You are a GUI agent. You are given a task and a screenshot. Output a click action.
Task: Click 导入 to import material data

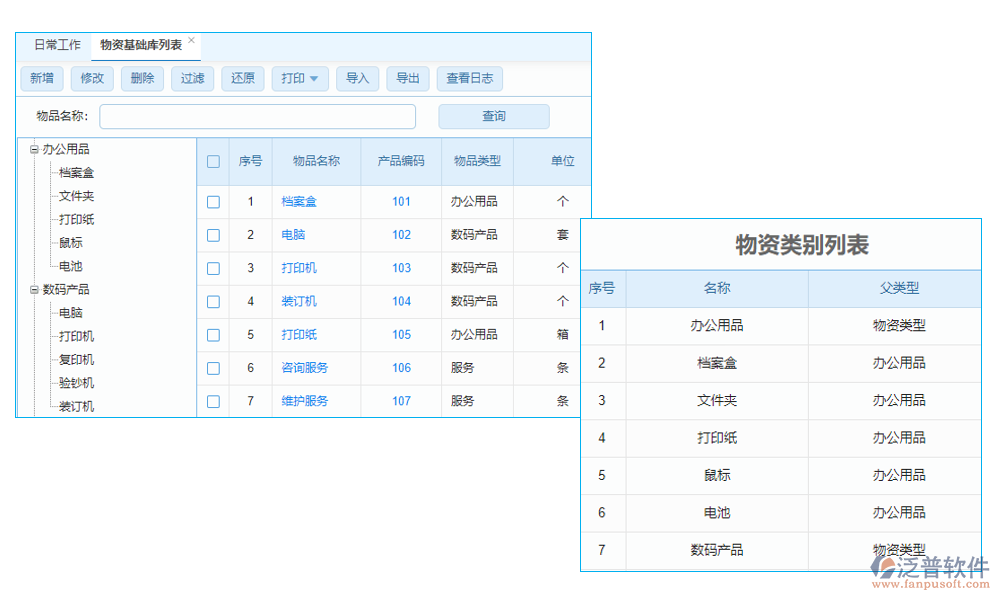357,79
